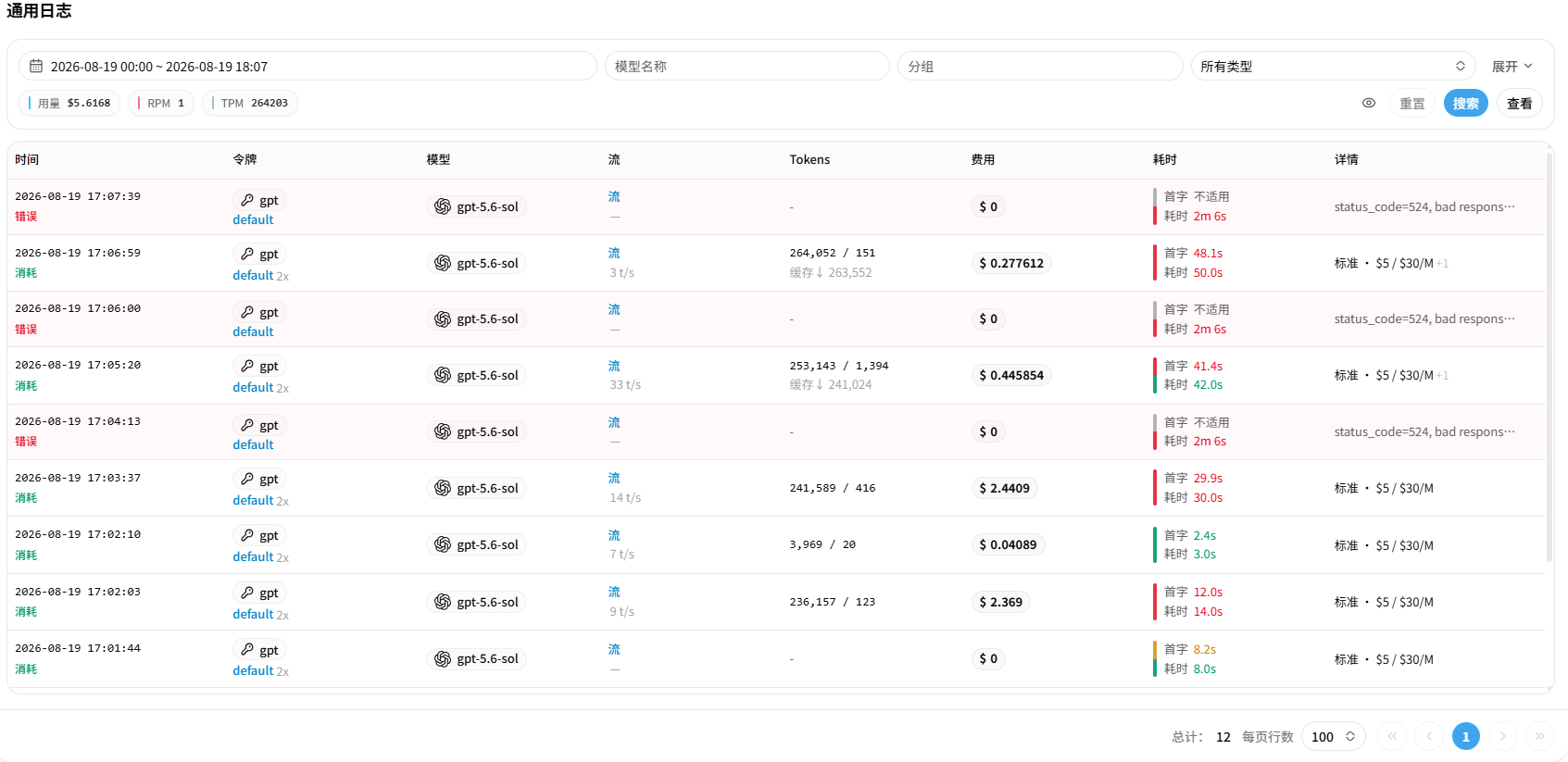Image resolution: width=1568 pixels, height=762 pixels.
Task: Click OpenAI logo model tag in 17:04:13 row
Action: (476, 431)
